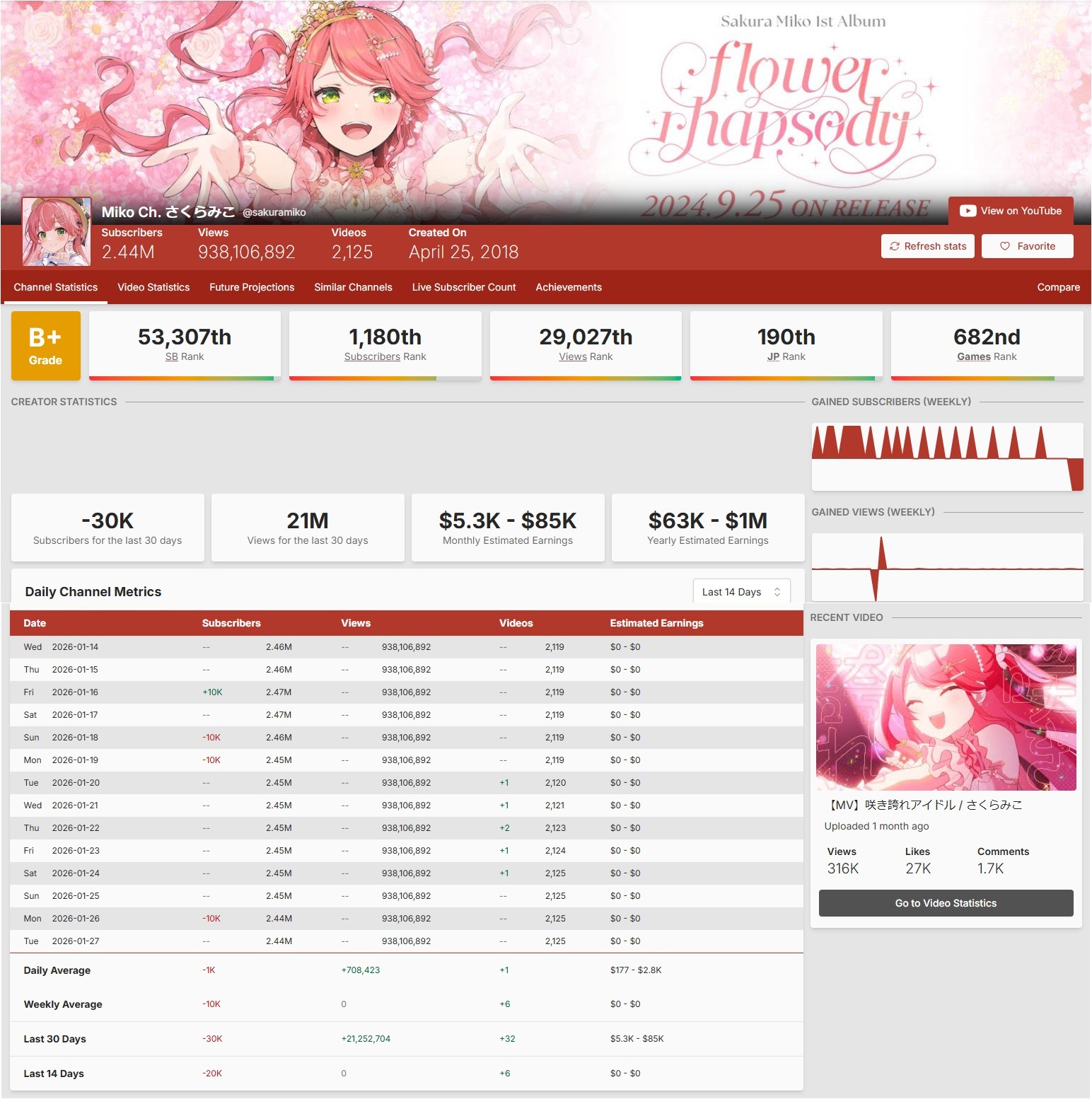Click the 2,120 videos count cell
This screenshot has width=1092, height=1099.
tap(555, 783)
